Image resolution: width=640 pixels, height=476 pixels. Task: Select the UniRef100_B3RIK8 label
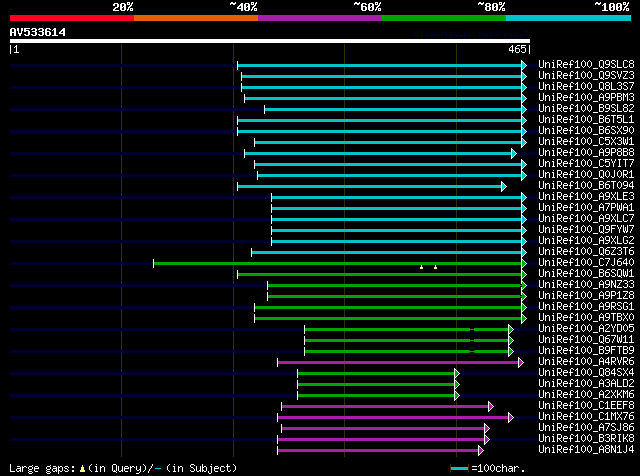tap(586, 439)
